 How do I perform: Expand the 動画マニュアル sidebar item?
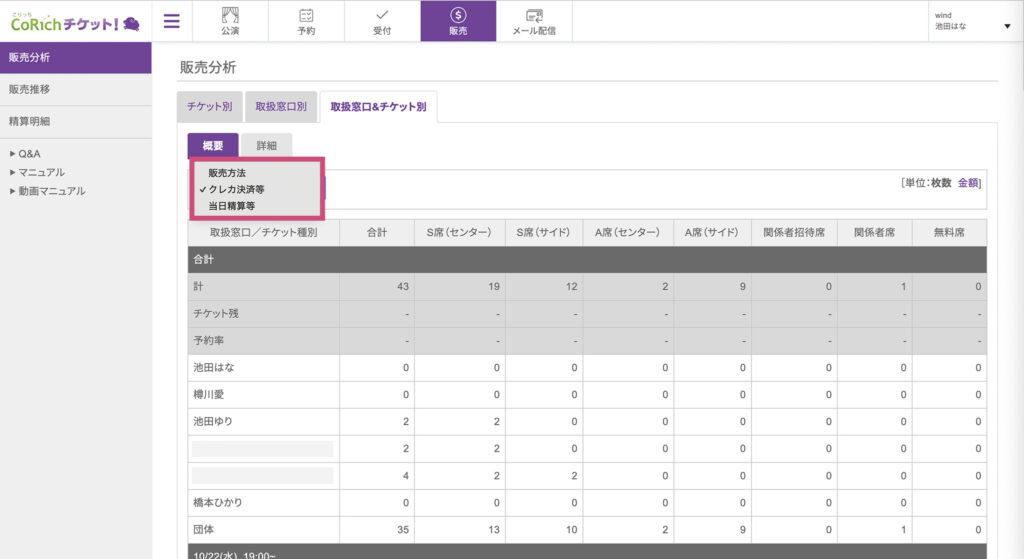coord(51,190)
